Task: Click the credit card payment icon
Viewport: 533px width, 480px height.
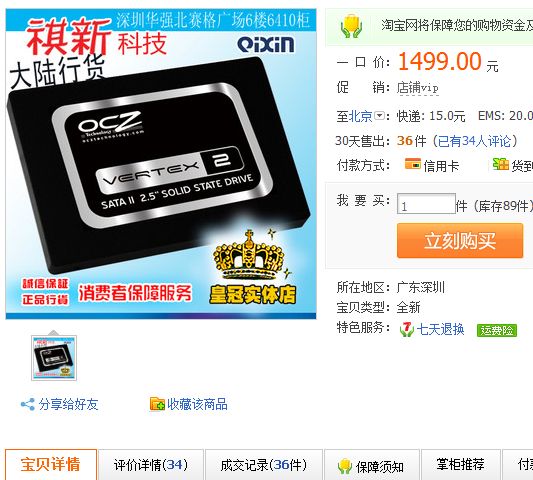Action: (x=413, y=164)
